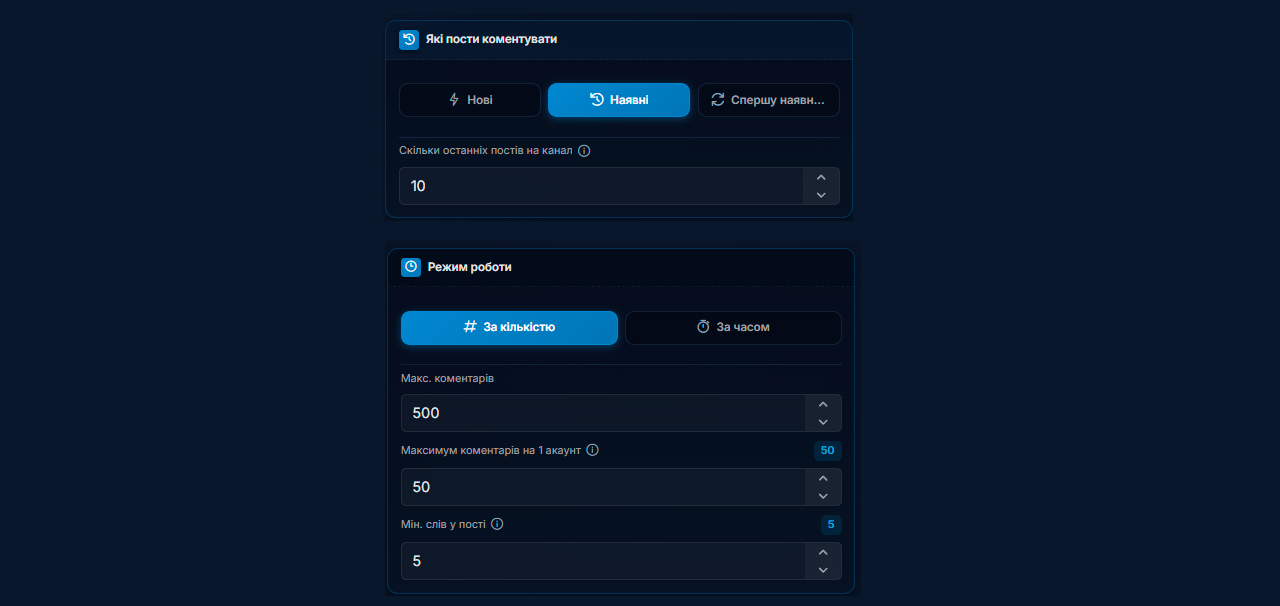Click the "Макс. коментарів" field showing 500

pyautogui.click(x=603, y=413)
